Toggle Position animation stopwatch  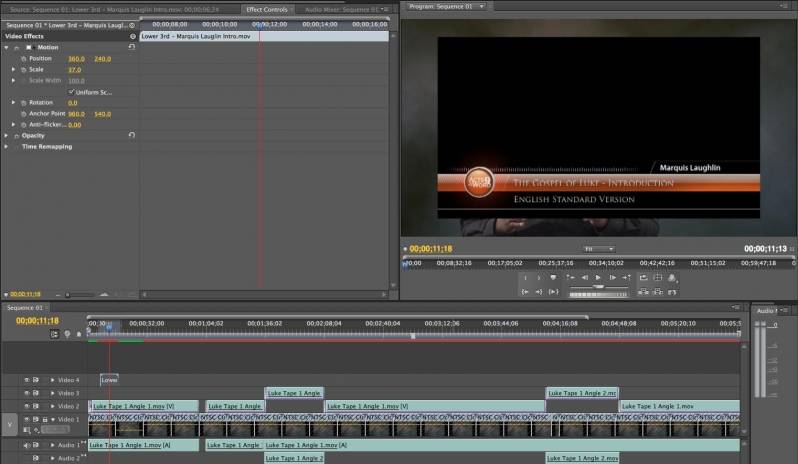click(22, 59)
